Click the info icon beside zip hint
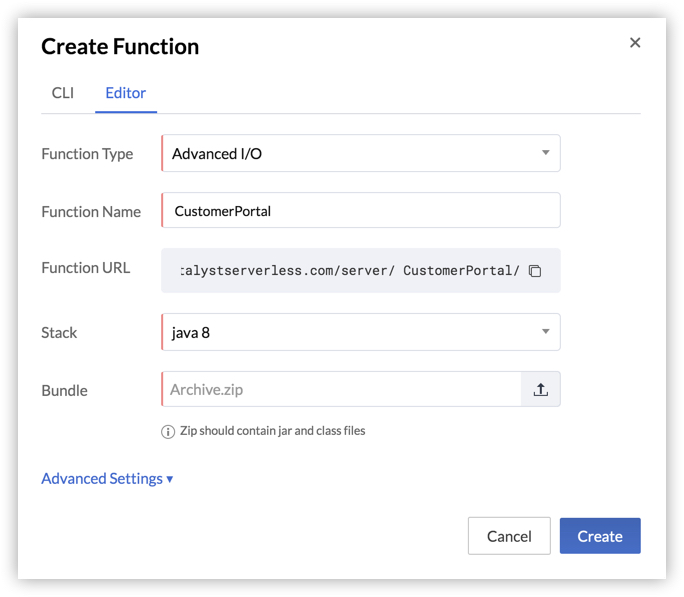This screenshot has height=597, width=684. pyautogui.click(x=168, y=431)
